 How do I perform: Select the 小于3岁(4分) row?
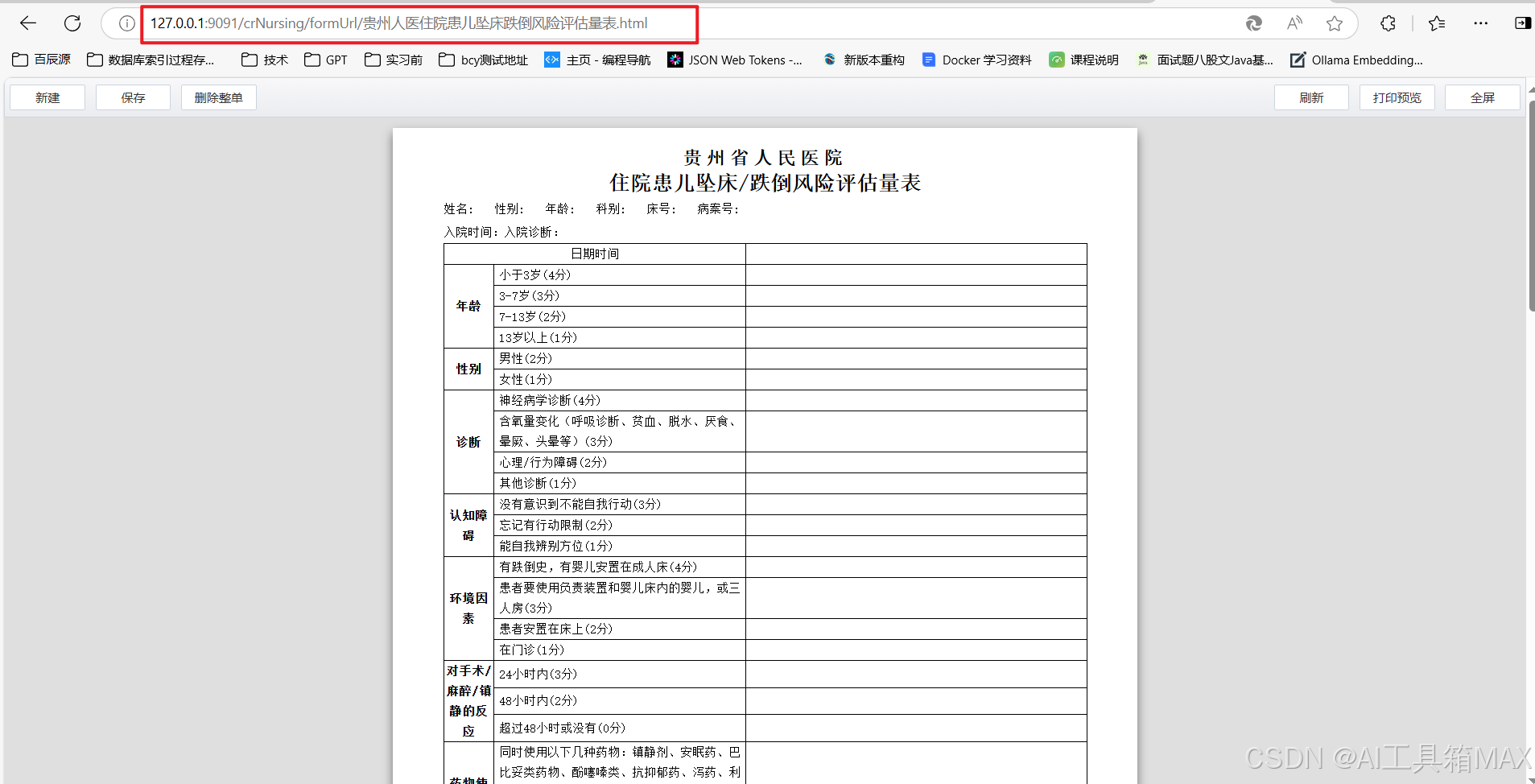click(x=790, y=274)
